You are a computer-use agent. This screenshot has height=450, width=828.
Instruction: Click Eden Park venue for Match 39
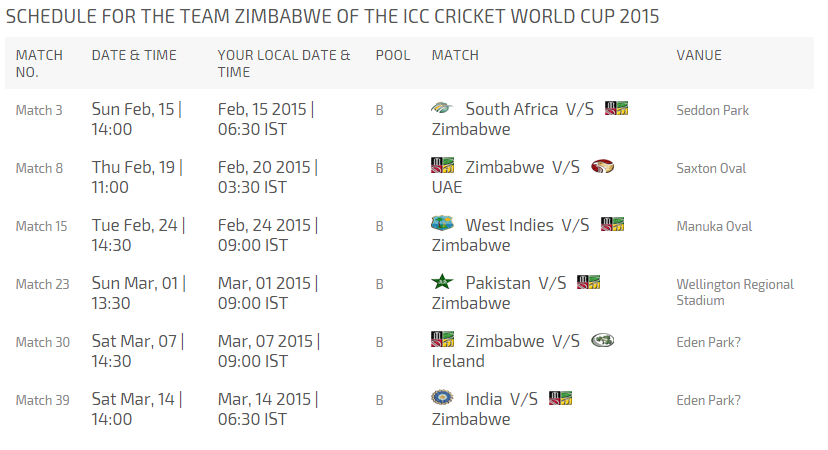[x=708, y=400]
